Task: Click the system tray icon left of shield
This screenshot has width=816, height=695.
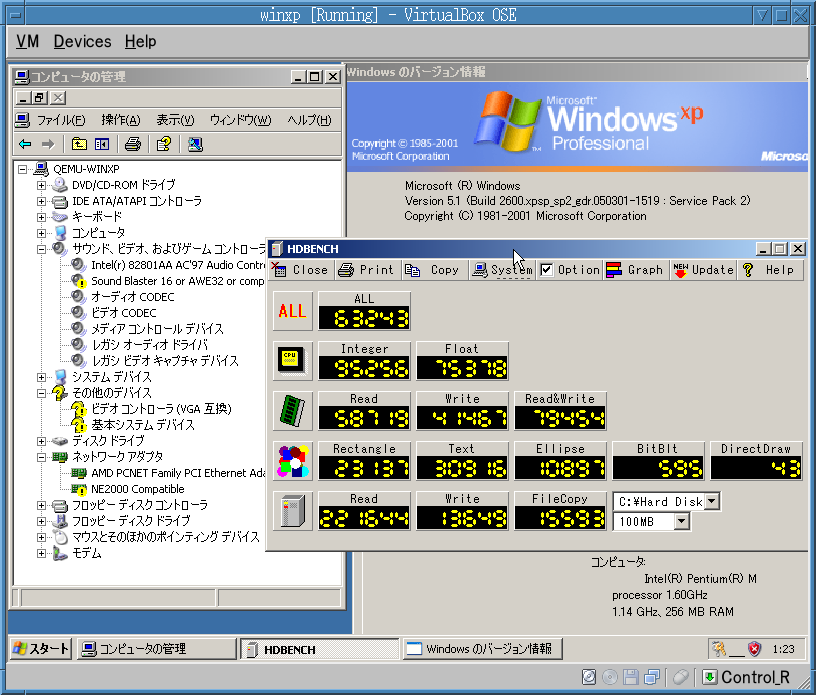Action: click(719, 649)
